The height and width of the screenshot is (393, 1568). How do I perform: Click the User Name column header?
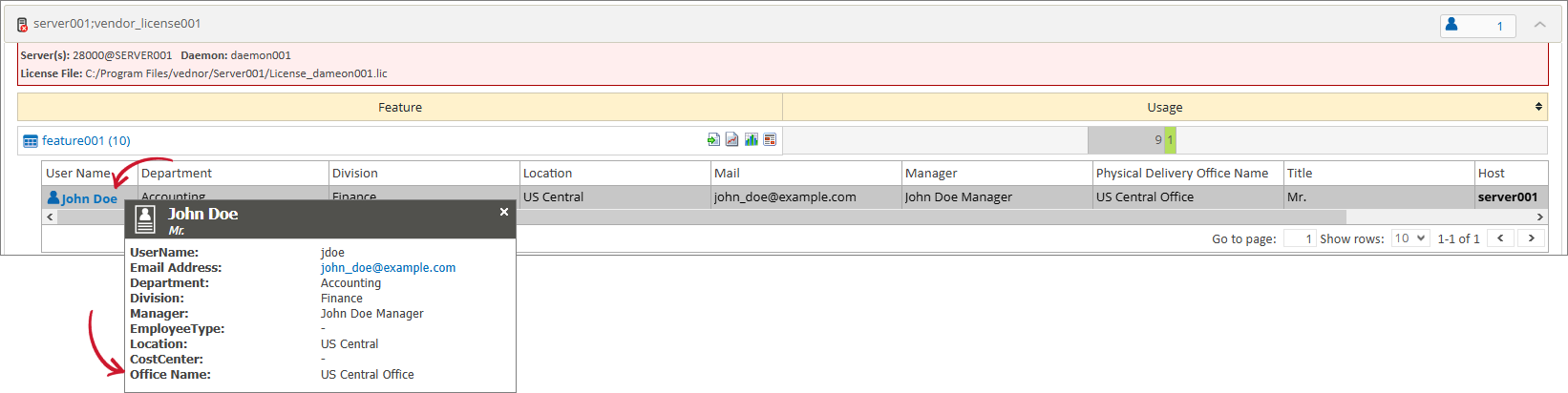point(90,174)
